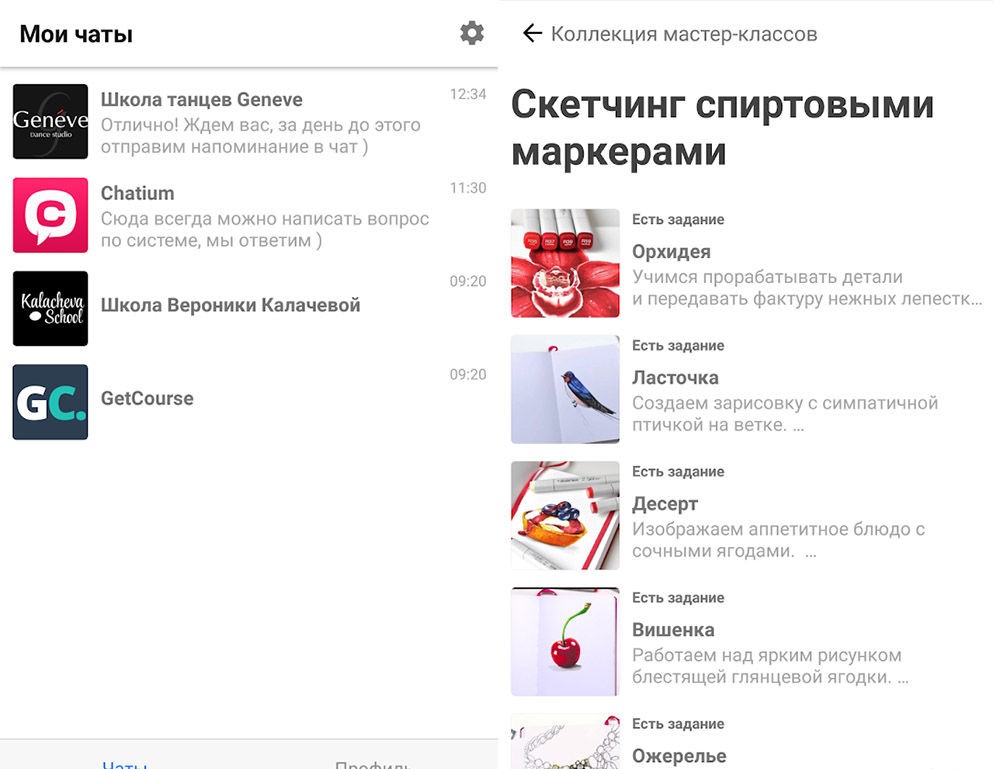Select the Десерт lesson title
Image resolution: width=994 pixels, height=769 pixels.
click(x=665, y=504)
